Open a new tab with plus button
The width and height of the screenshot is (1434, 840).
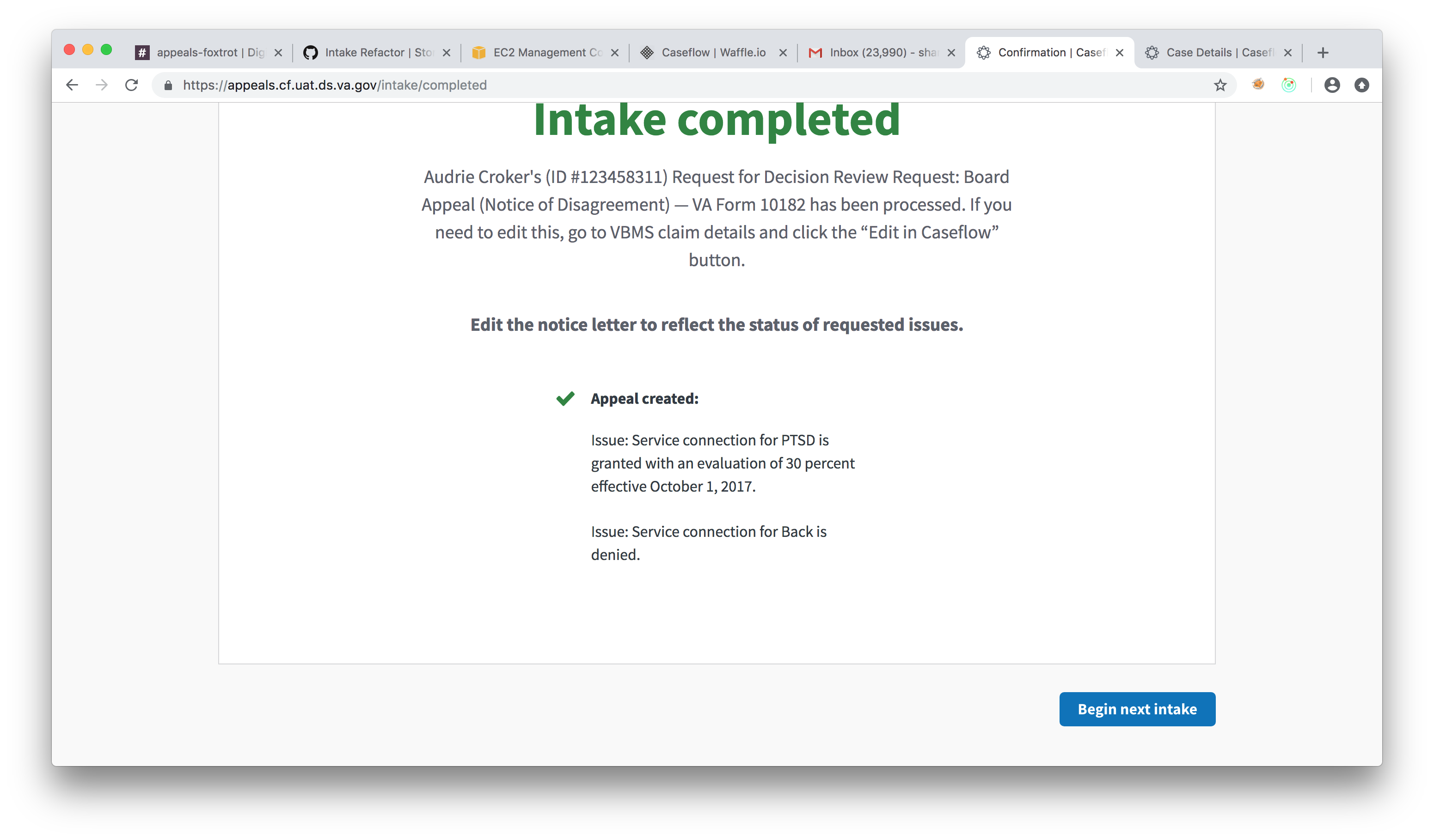[1323, 53]
